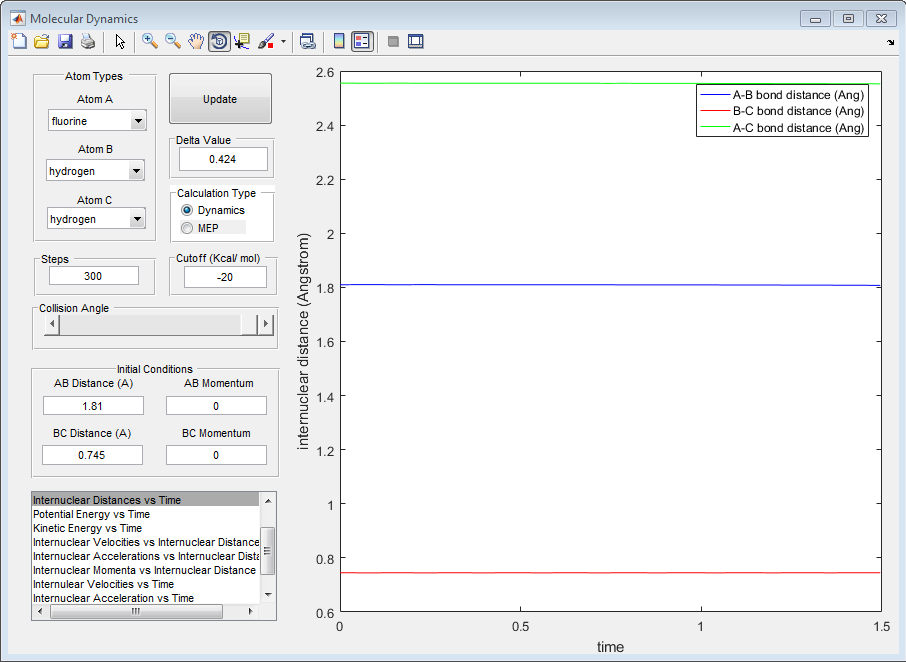Open the Atom A fluorine dropdown
Screen dimensions: 906x662
138,121
